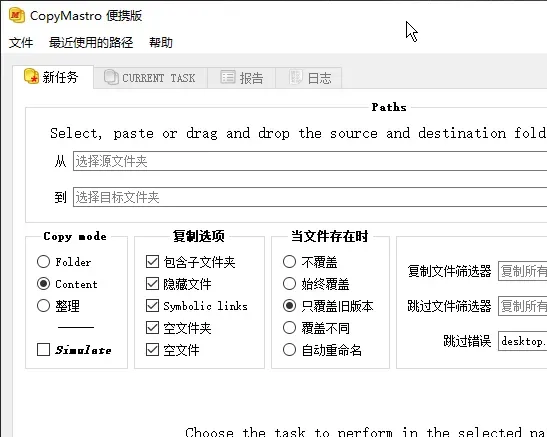Viewport: 547px width, 437px height.
Task: Click the CopyMastro application icon in title bar
Action: point(17,15)
